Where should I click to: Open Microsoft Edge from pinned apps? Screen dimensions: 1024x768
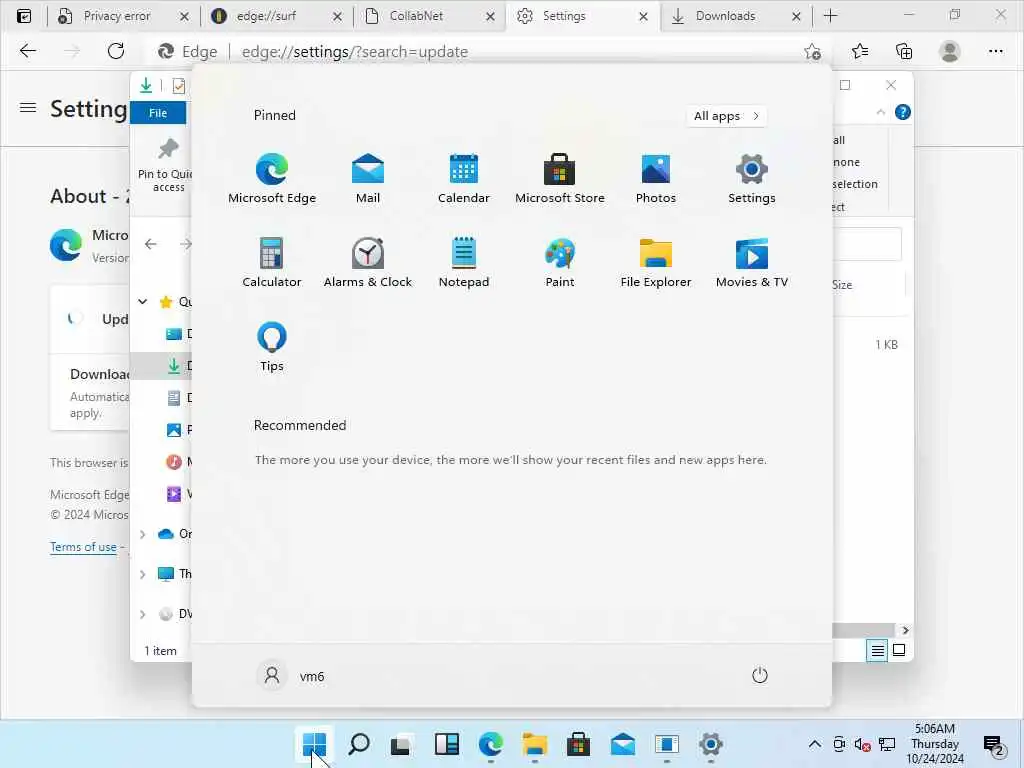tap(272, 178)
